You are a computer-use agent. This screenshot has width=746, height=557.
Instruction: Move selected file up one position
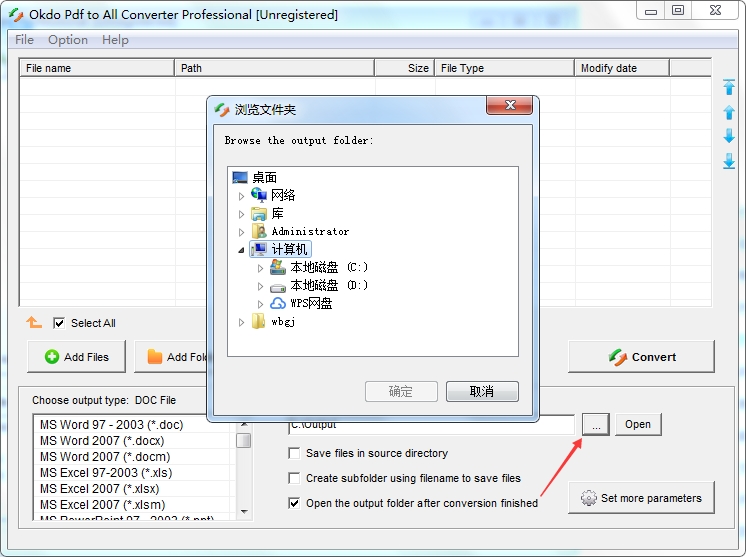pyautogui.click(x=728, y=112)
